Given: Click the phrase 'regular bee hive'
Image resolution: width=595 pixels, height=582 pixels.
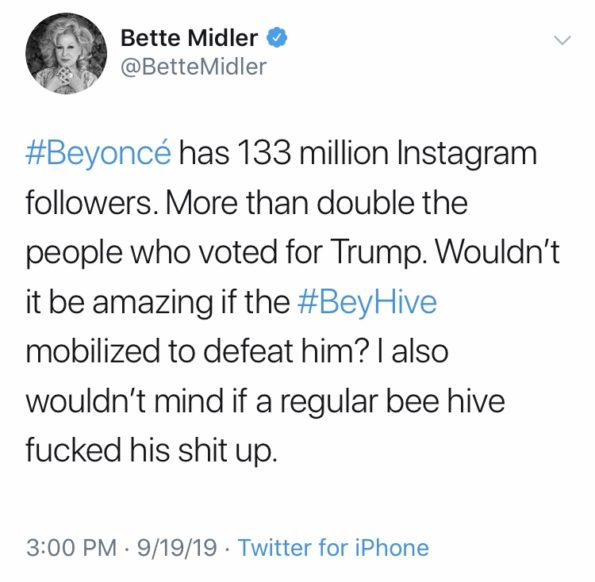Looking at the screenshot, I should pyautogui.click(x=392, y=401).
